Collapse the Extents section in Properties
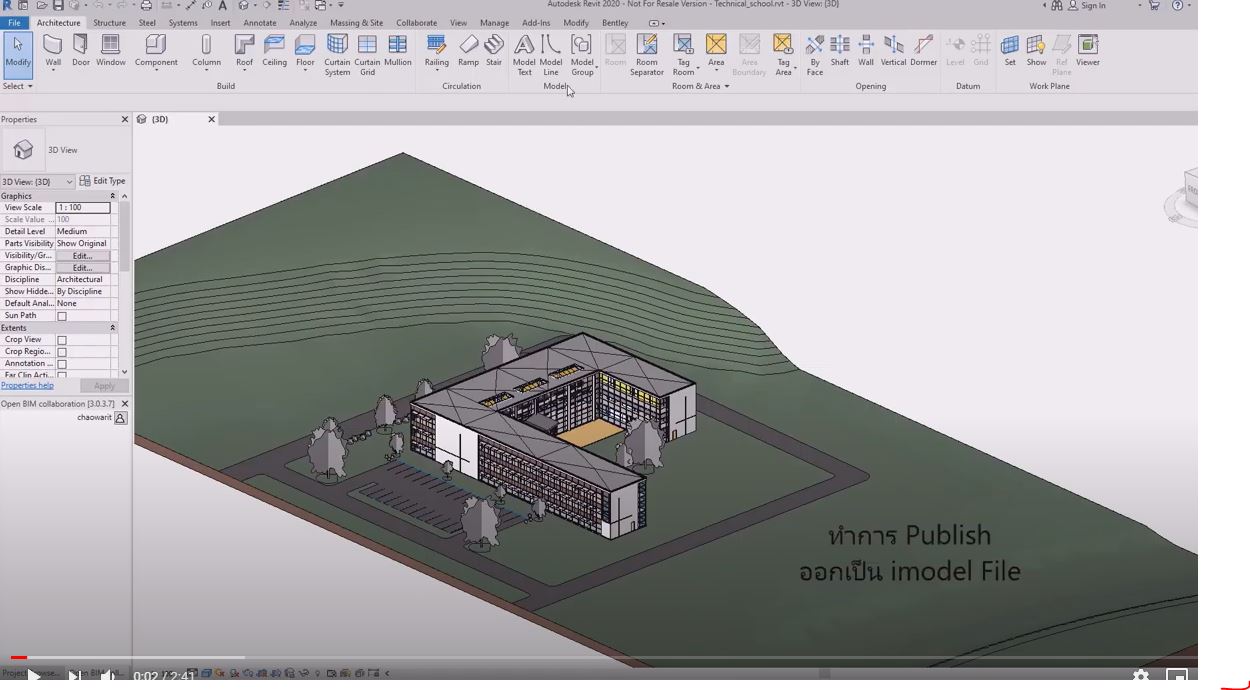The width and height of the screenshot is (1250, 690). (x=111, y=327)
